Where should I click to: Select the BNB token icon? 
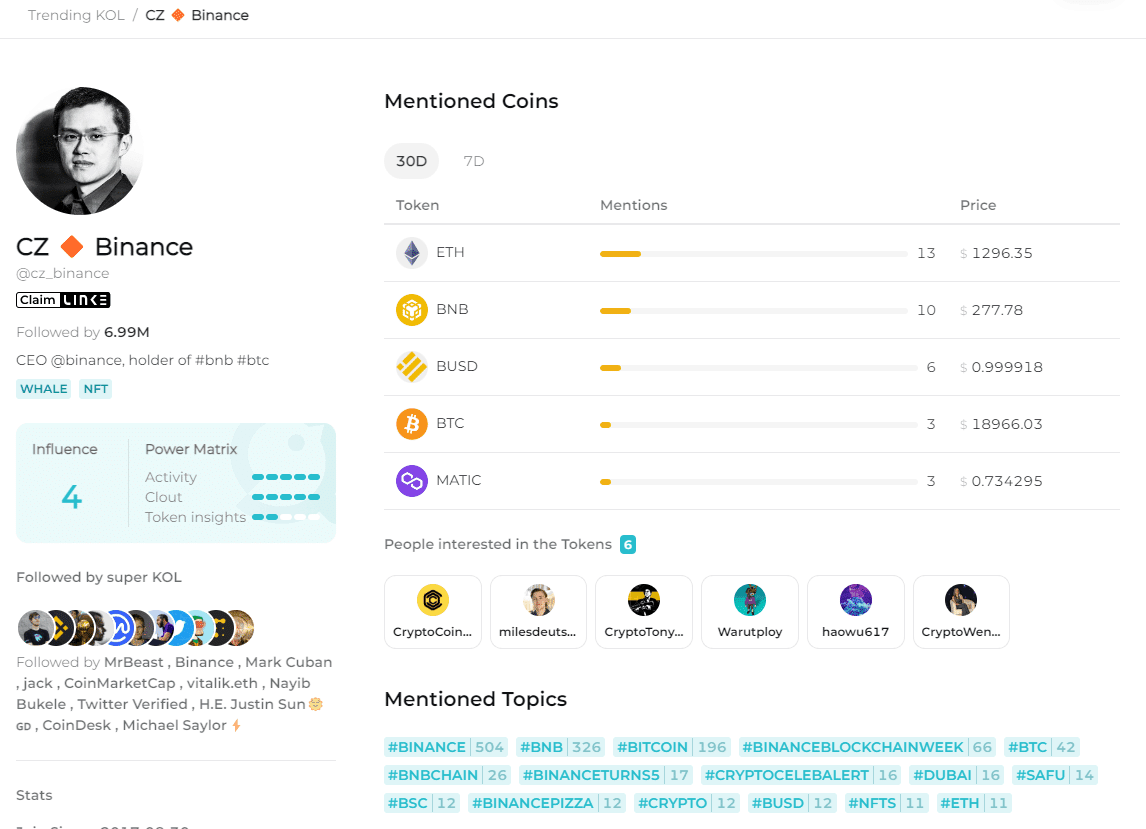(x=411, y=310)
